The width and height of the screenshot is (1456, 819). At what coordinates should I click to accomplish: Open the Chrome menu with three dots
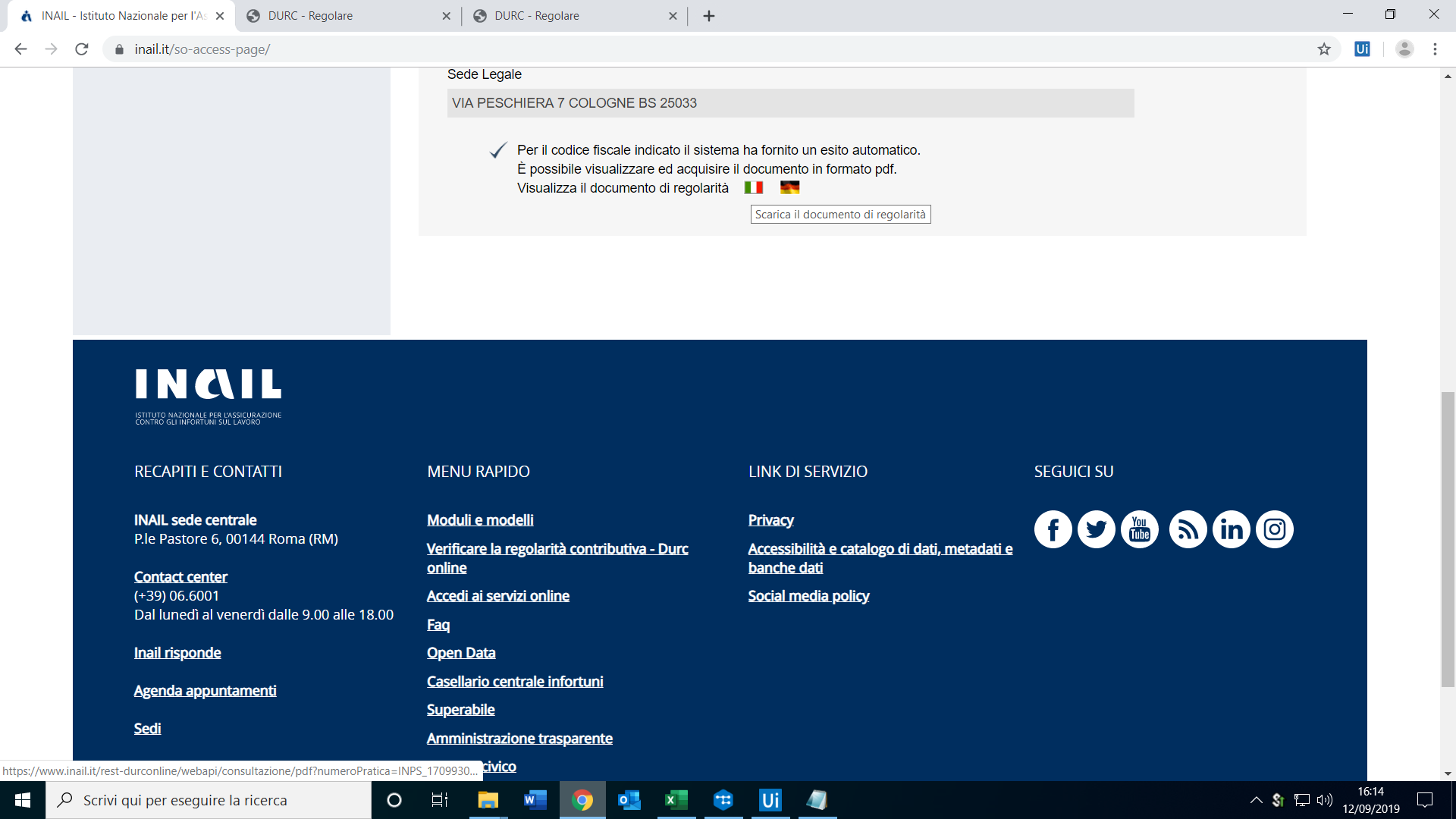tap(1435, 49)
